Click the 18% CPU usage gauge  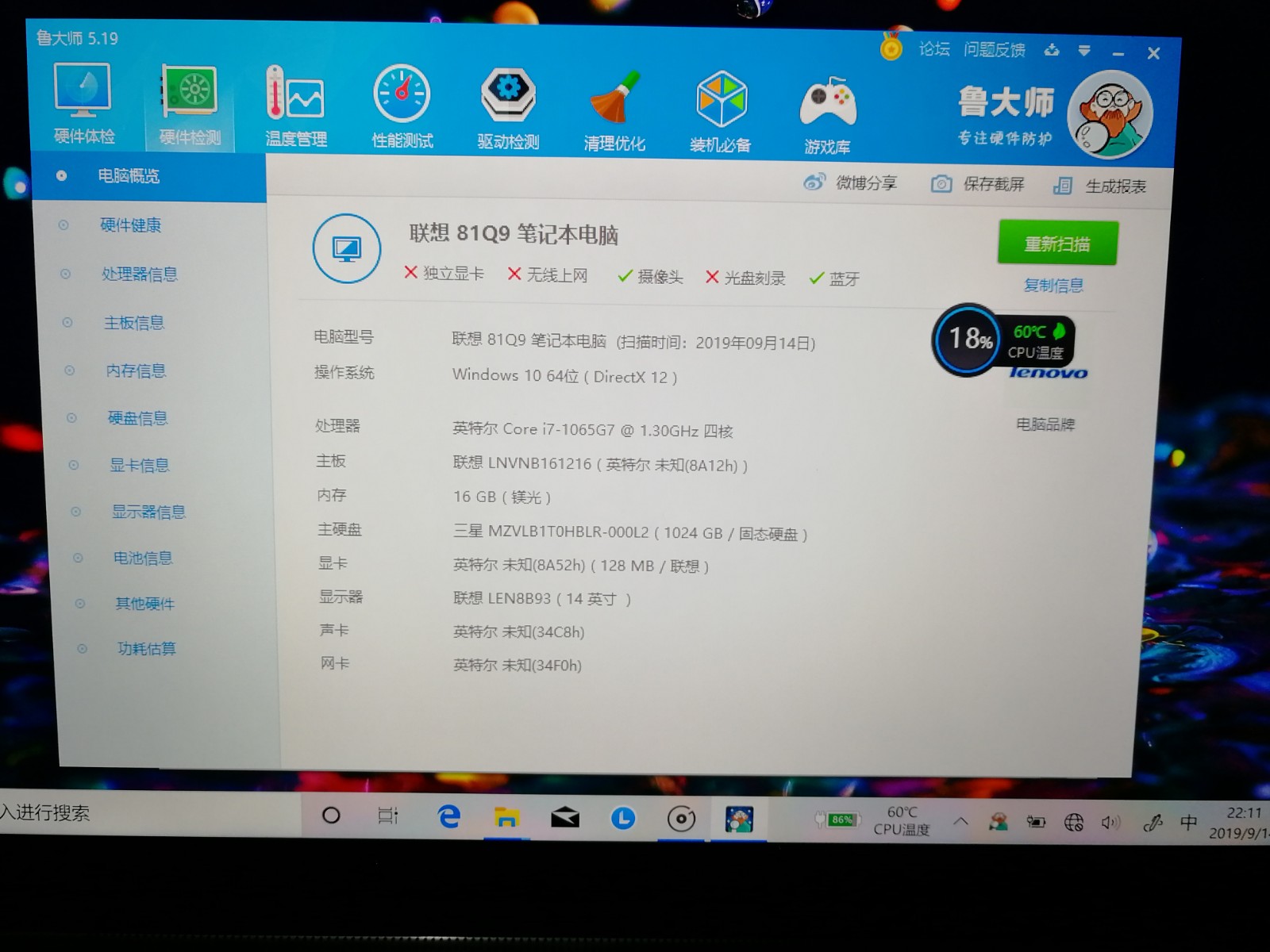[x=967, y=340]
